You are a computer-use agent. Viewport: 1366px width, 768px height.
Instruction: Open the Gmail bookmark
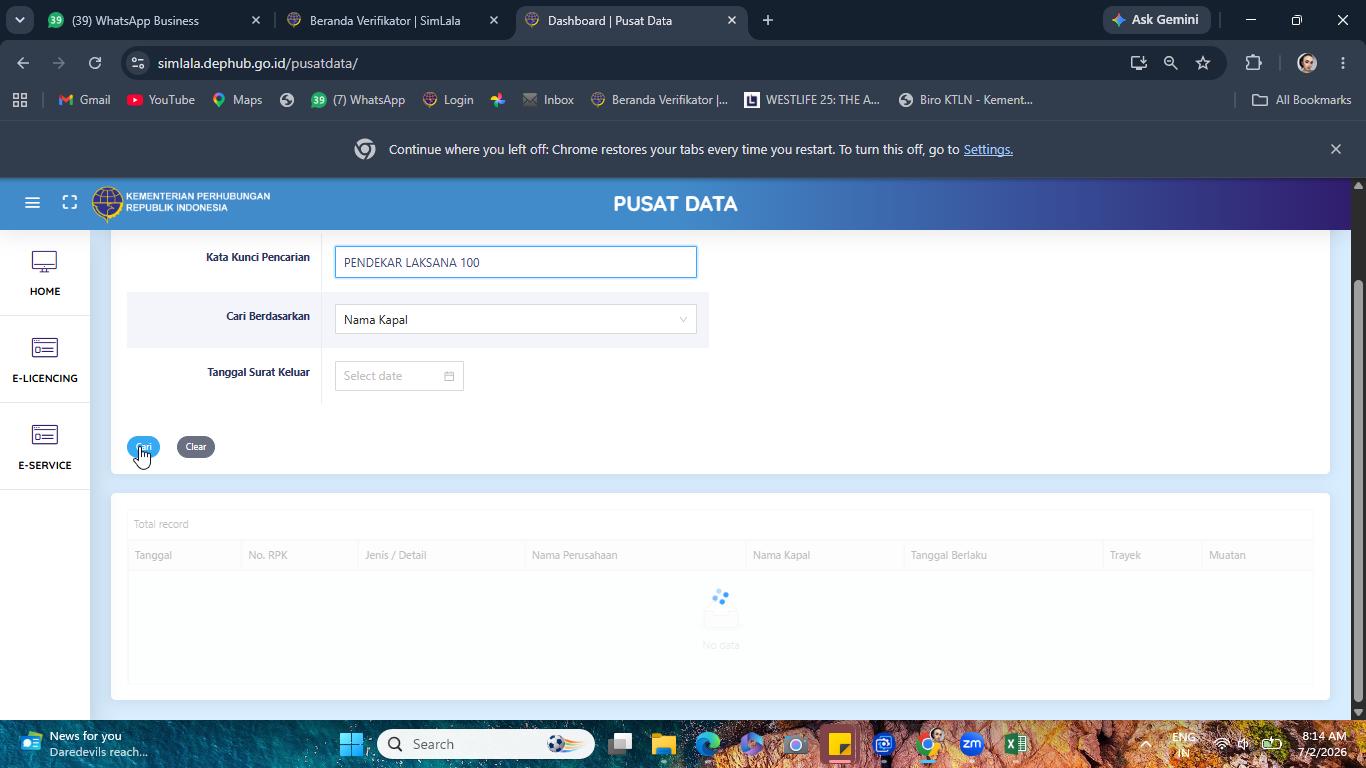[x=84, y=100]
